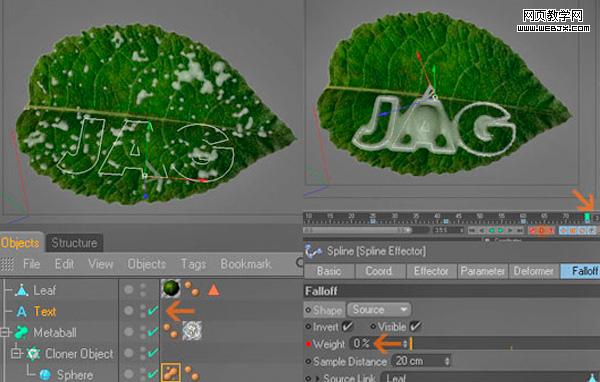This screenshot has height=382, width=600.
Task: Select the highlighted Metaball tag on Sphere
Action: [171, 373]
